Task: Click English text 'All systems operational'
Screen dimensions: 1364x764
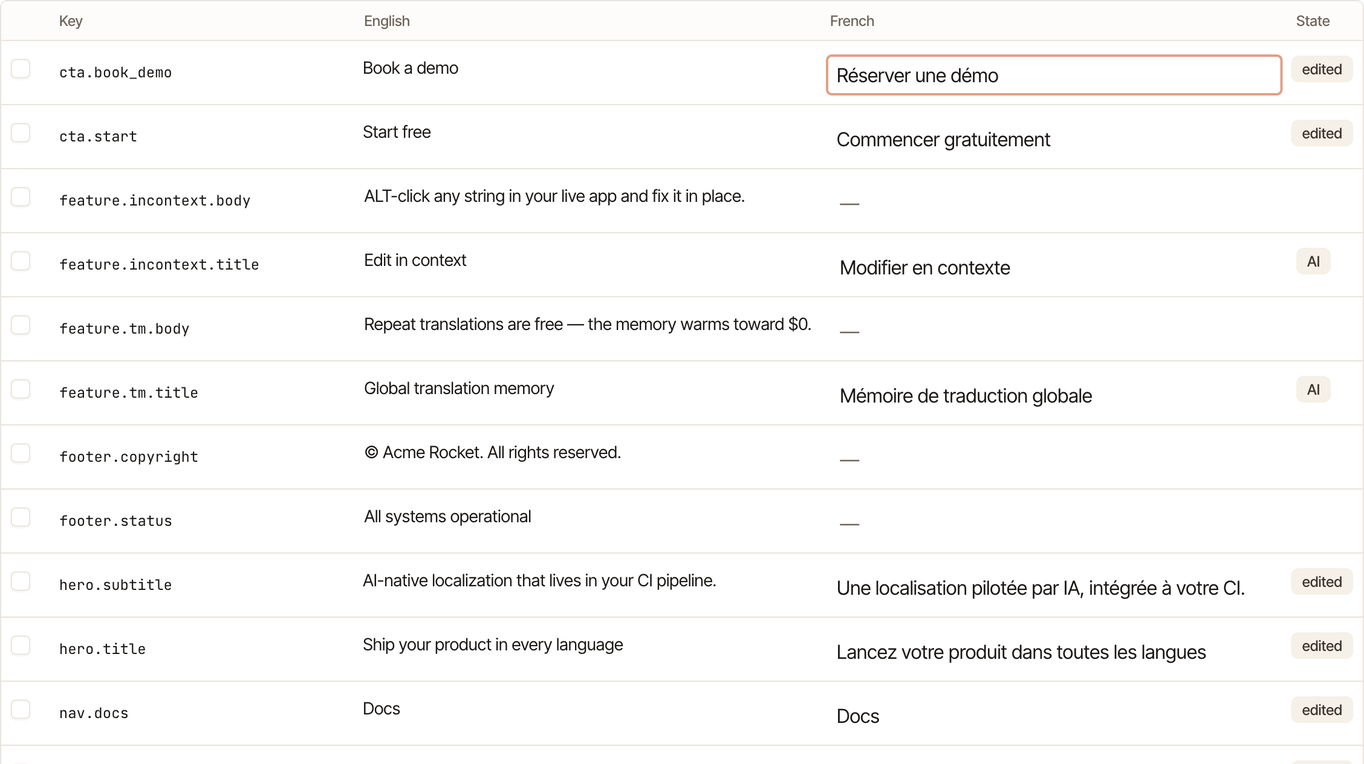Action: click(x=447, y=516)
